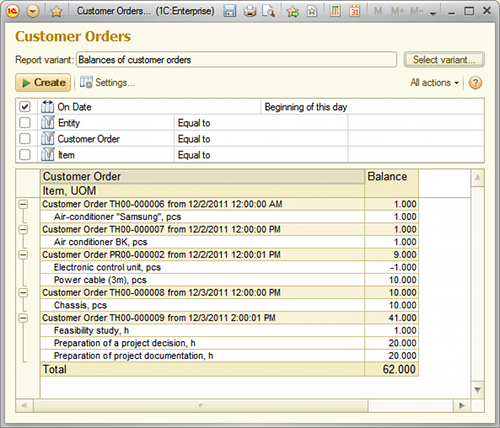Uncheck the On Date checkbox
The width and height of the screenshot is (500, 428).
click(25, 107)
